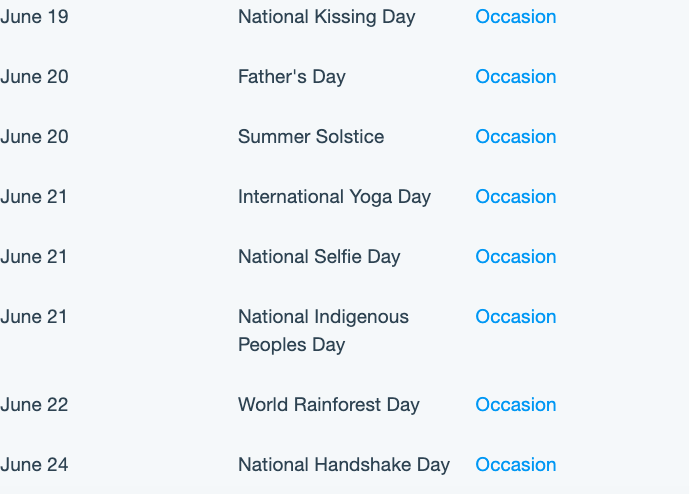Viewport: 690px width, 494px height.
Task: Click the June 22 date cell
Action: click(x=34, y=405)
